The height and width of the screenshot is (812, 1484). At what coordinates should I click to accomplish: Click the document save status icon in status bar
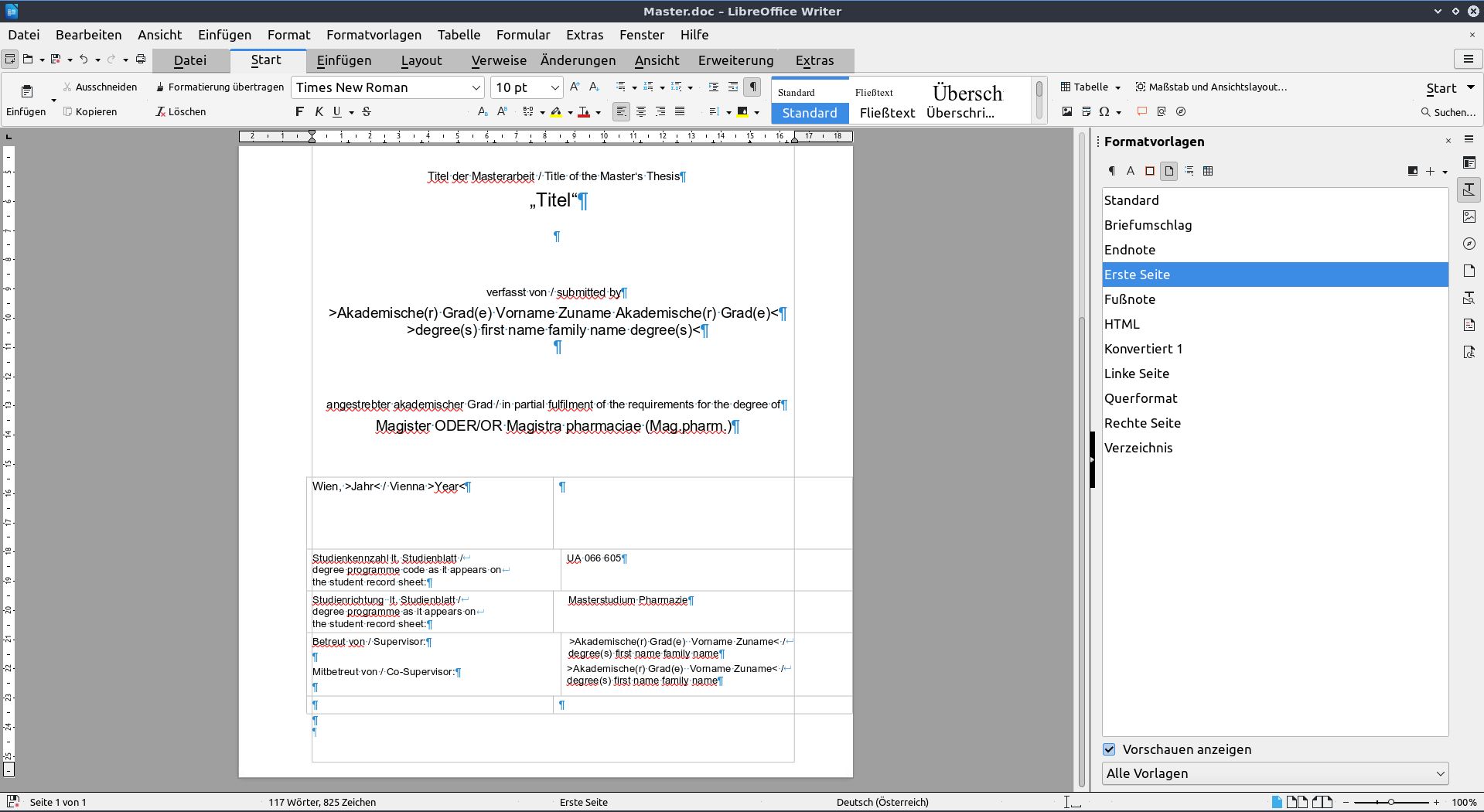(13, 802)
